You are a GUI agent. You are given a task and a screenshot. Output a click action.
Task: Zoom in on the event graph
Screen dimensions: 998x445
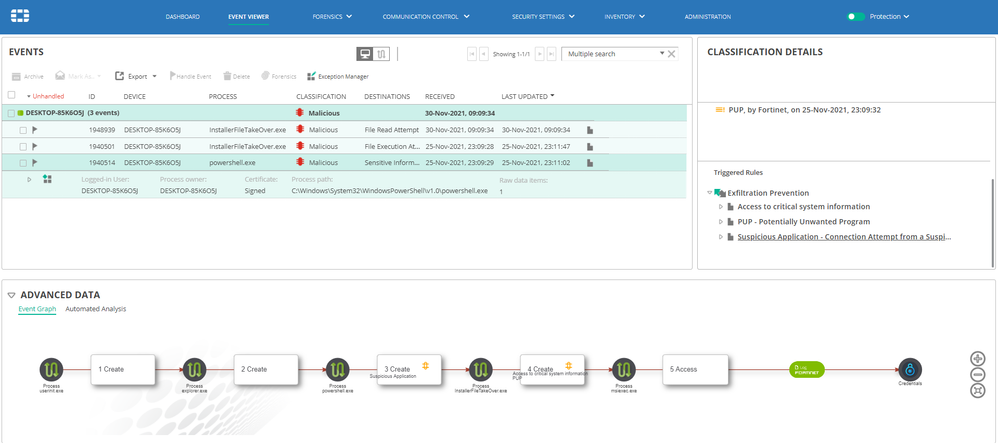click(977, 358)
